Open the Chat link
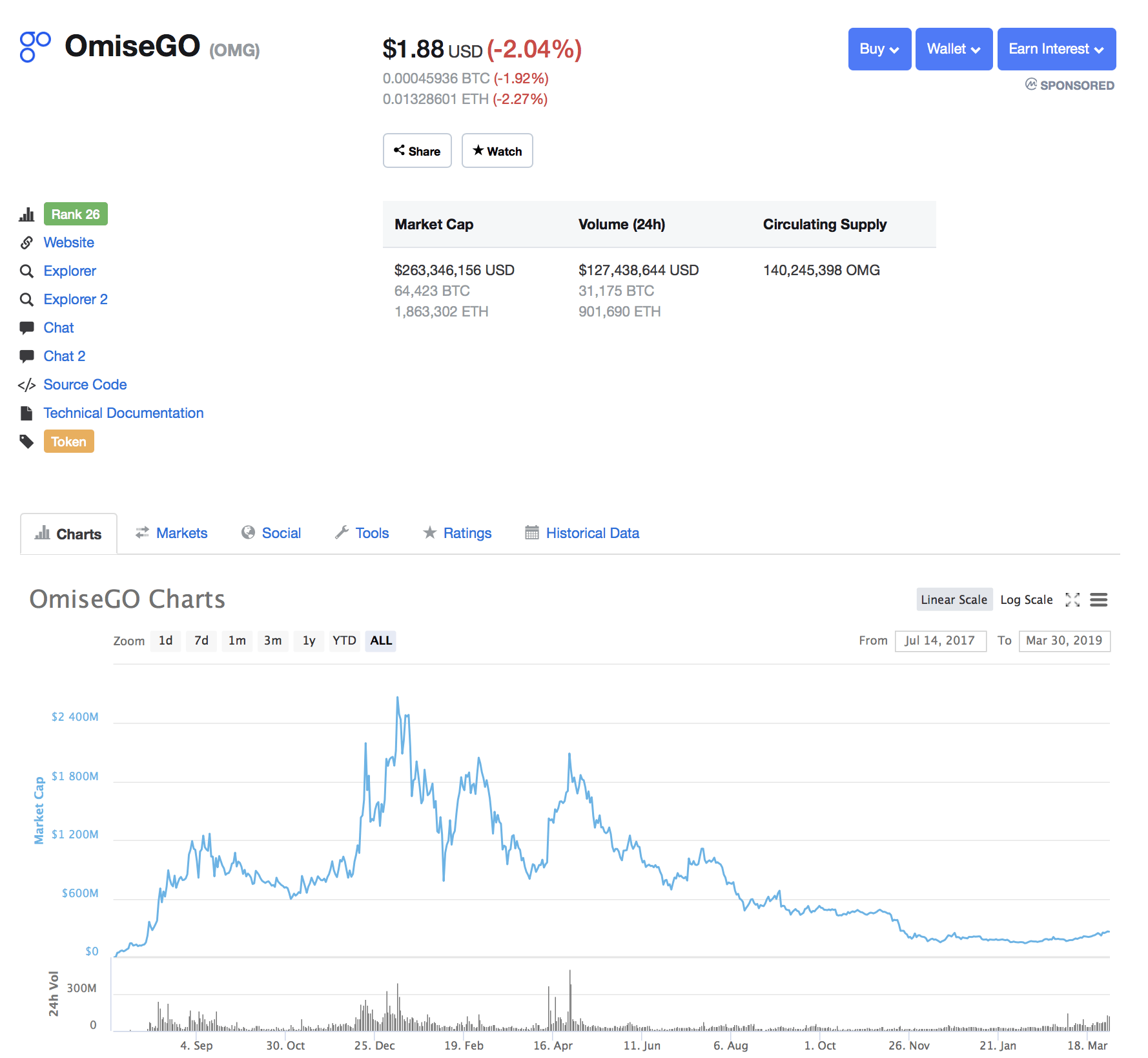This screenshot has width=1148, height=1058. coord(59,328)
